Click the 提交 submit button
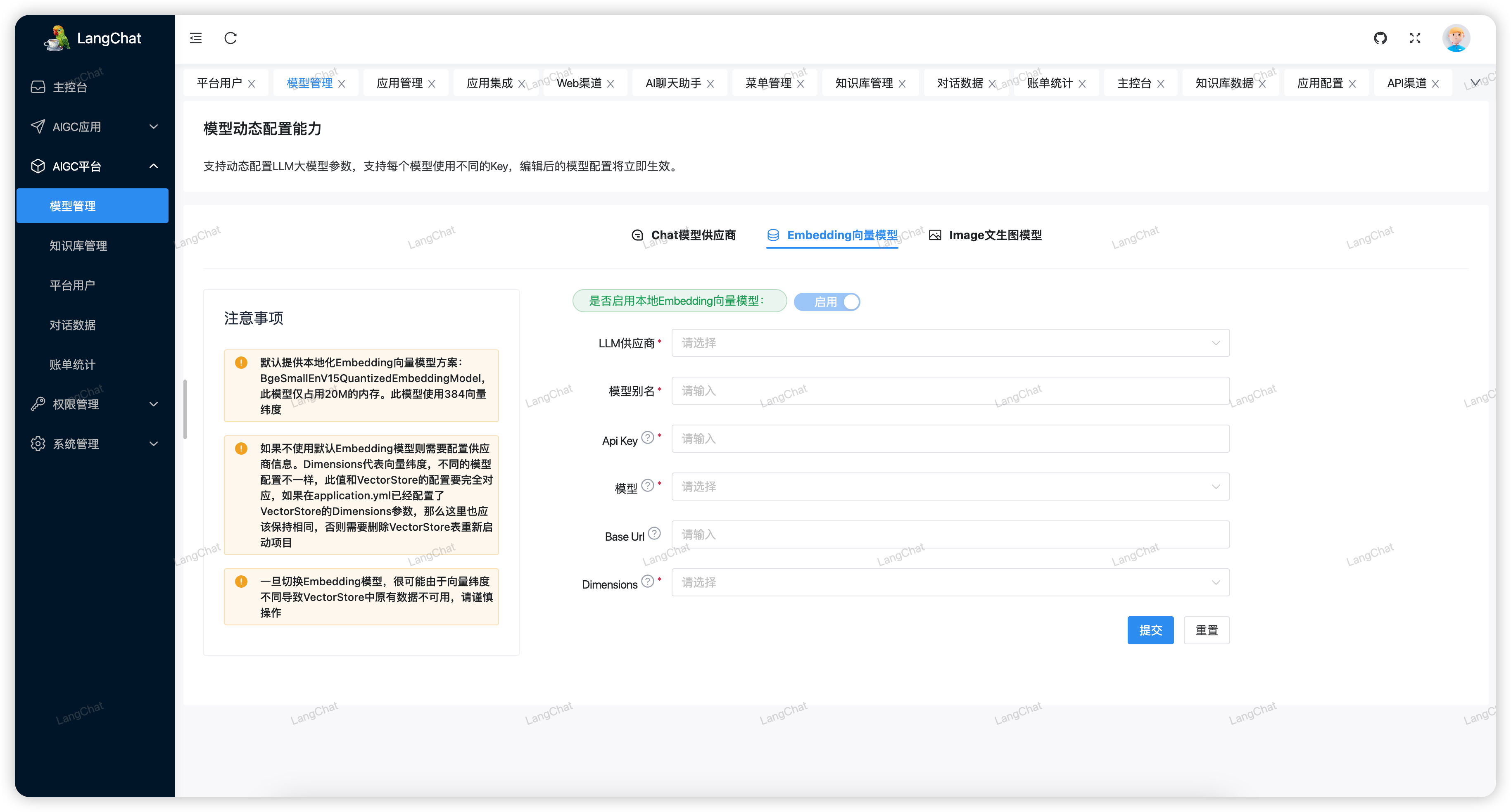 tap(1150, 630)
